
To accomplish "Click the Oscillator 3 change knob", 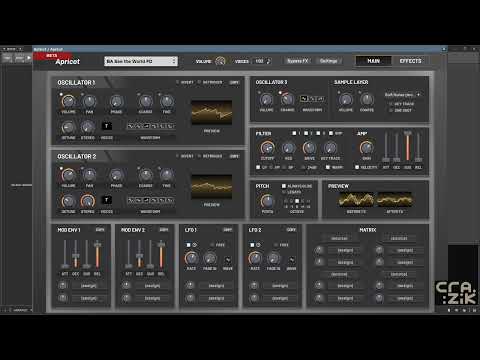I will (x=287, y=99).
